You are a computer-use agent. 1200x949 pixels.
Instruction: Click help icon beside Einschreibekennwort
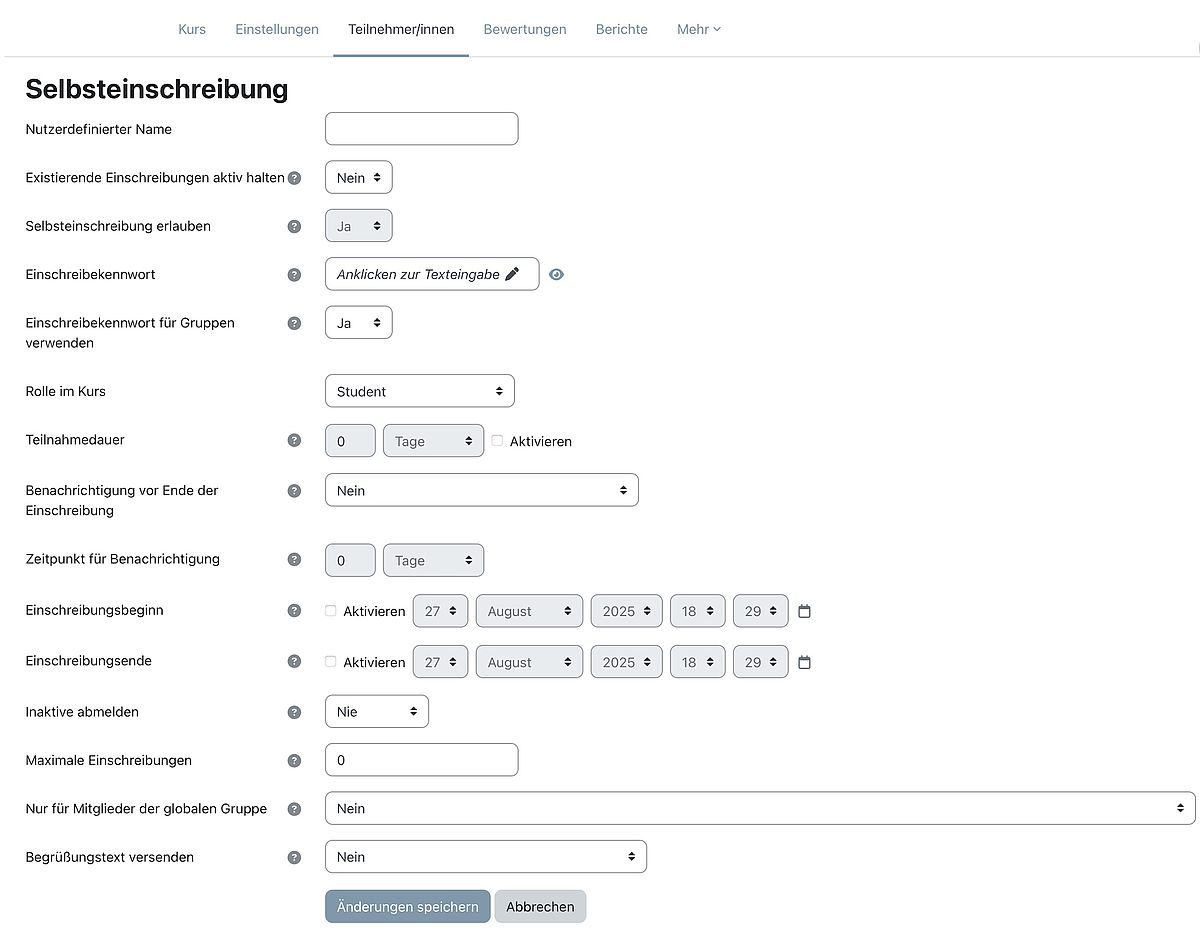[294, 274]
